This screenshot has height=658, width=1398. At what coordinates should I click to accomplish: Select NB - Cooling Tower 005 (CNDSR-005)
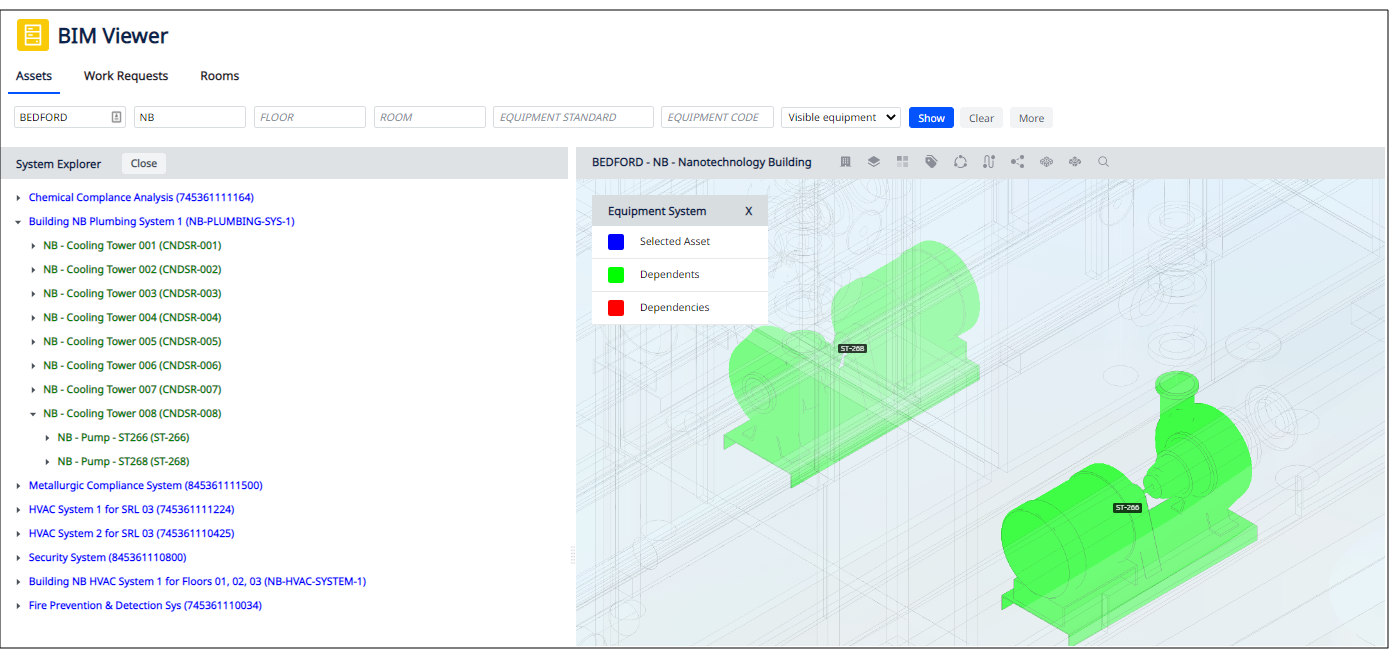click(132, 342)
